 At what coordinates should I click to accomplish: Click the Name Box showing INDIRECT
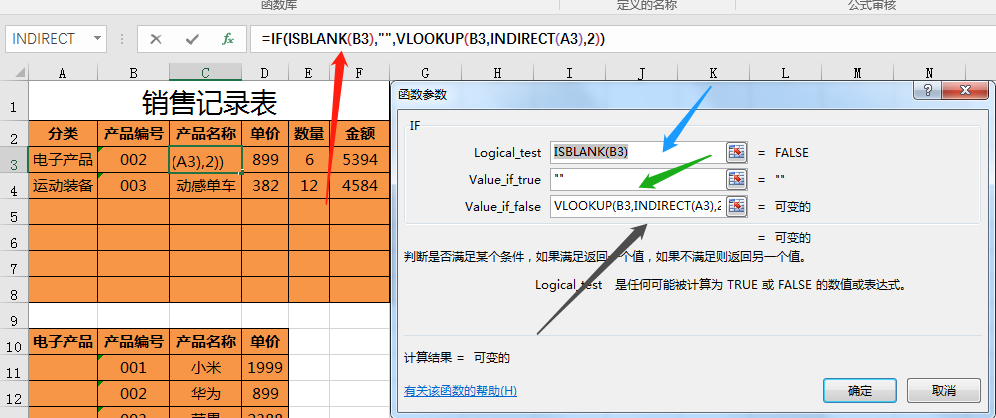[x=48, y=39]
